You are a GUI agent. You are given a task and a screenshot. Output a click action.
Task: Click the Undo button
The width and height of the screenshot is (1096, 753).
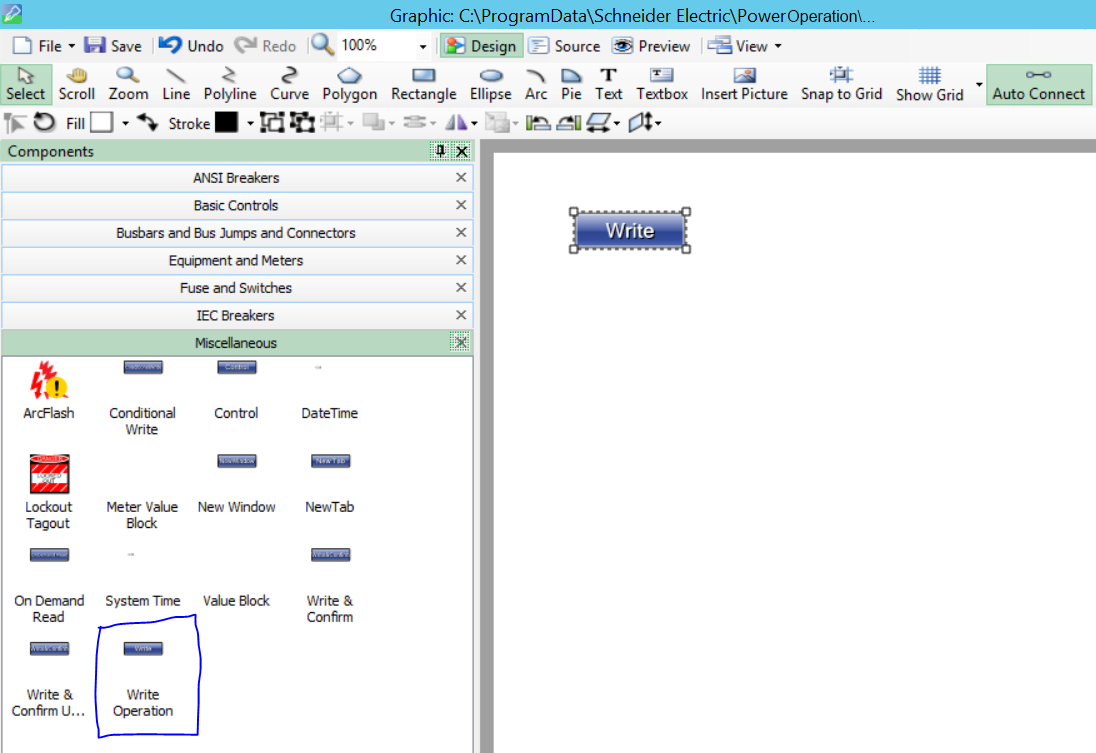click(x=192, y=46)
